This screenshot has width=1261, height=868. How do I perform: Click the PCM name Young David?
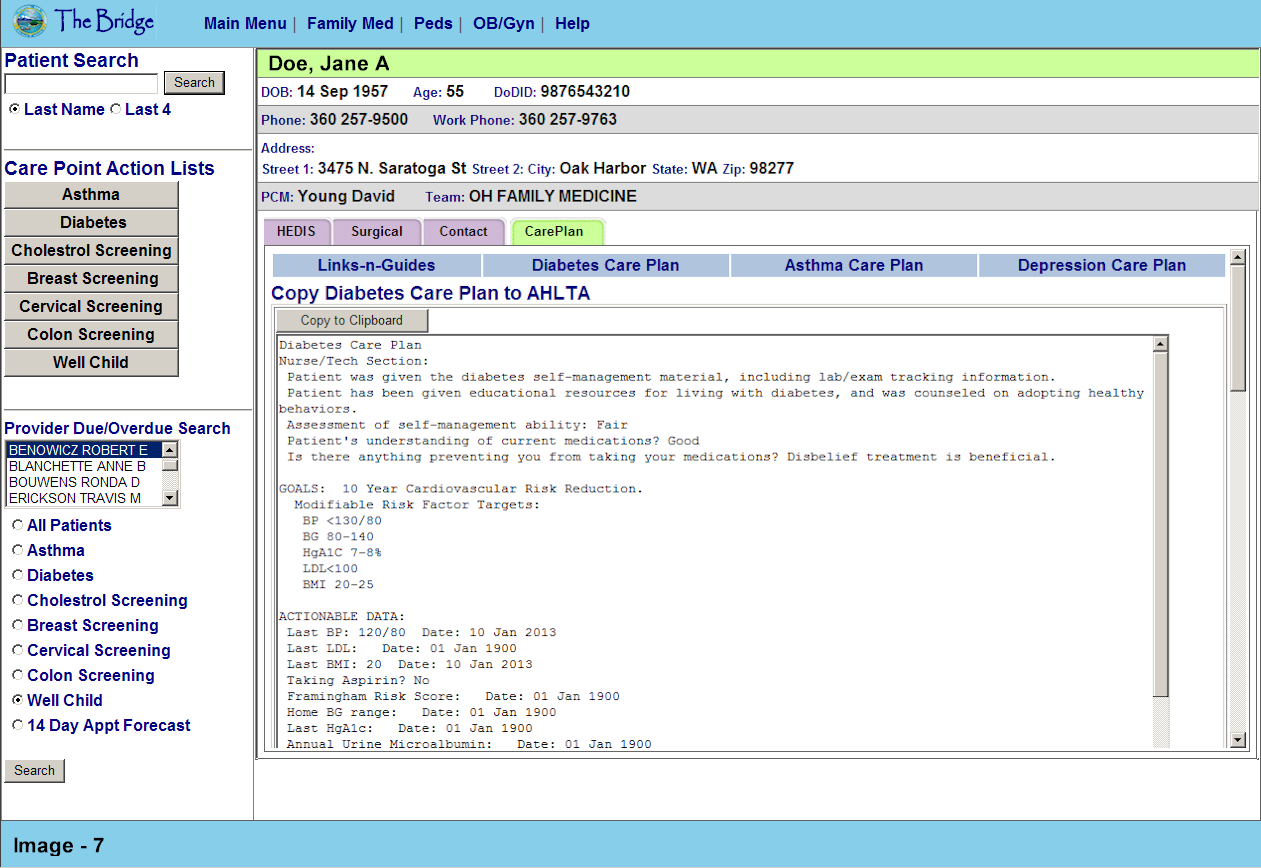[346, 197]
